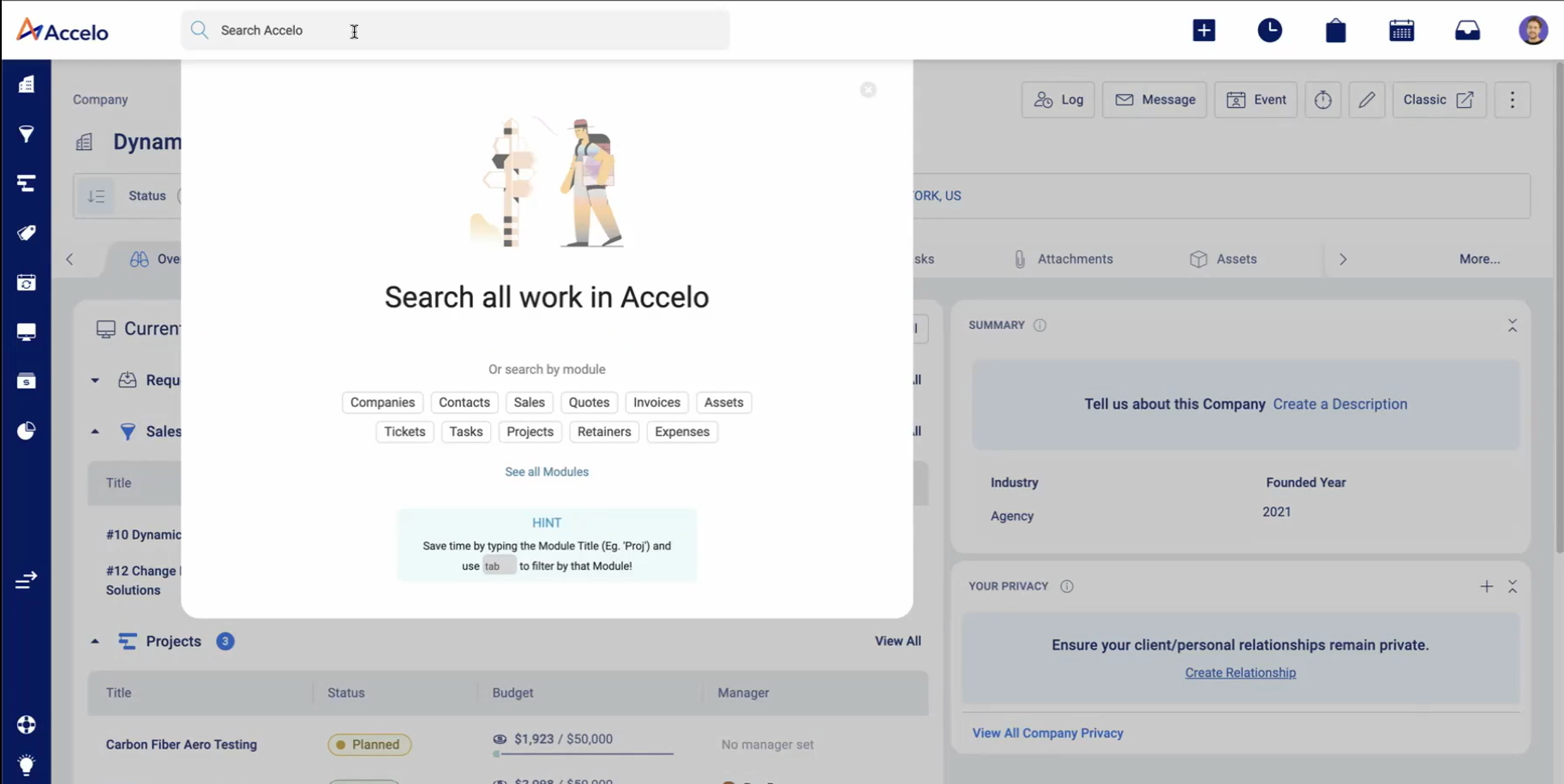Click the Accelo logo
Image resolution: width=1564 pixels, height=784 pixels.
63,31
